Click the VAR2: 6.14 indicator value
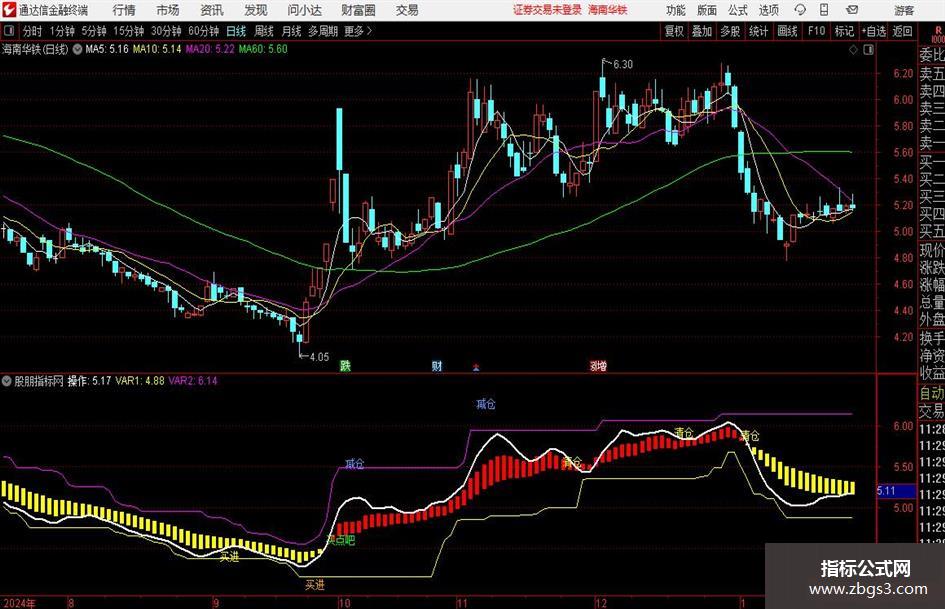Viewport: 945px width, 609px height. click(x=192, y=381)
